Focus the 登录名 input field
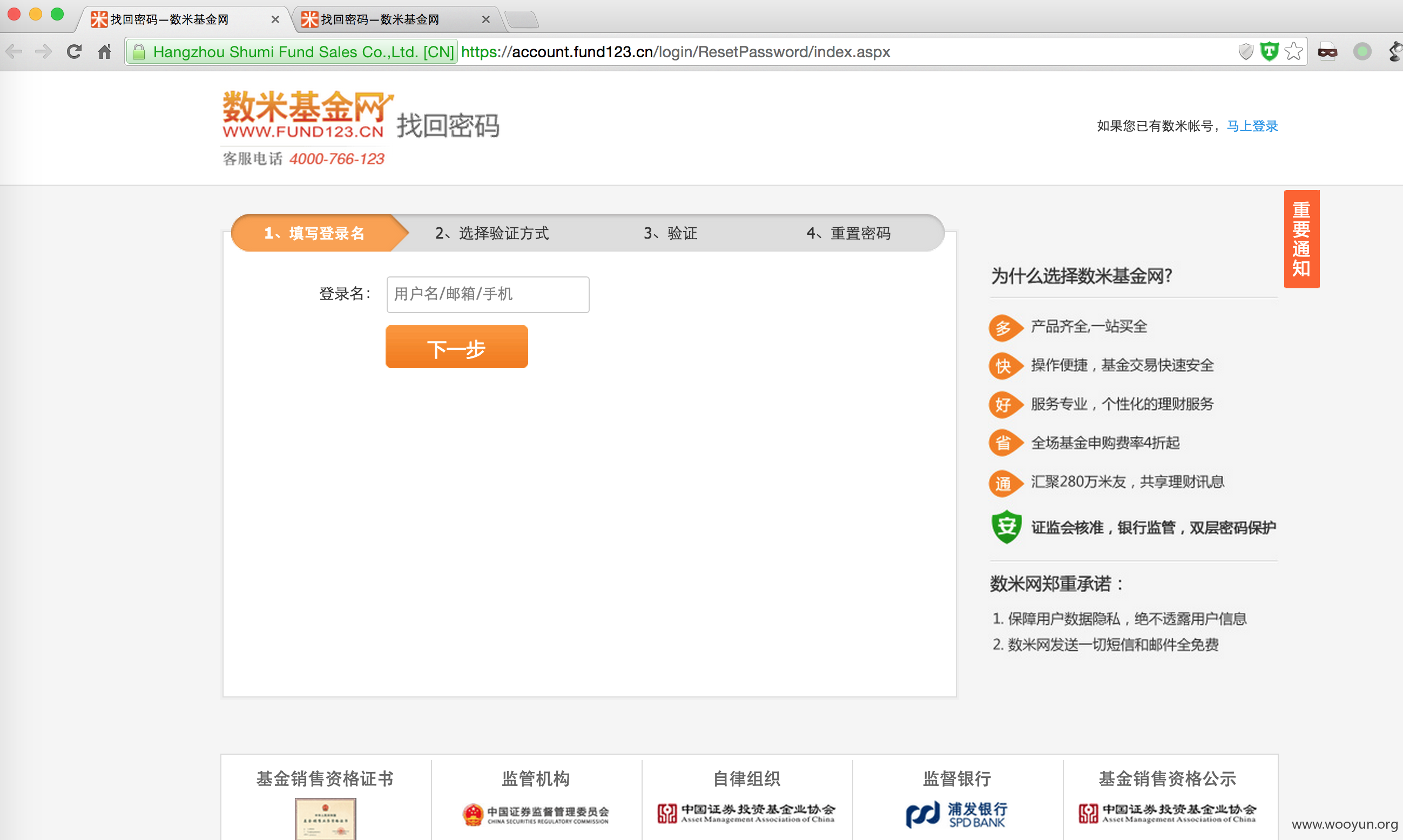 click(x=488, y=294)
